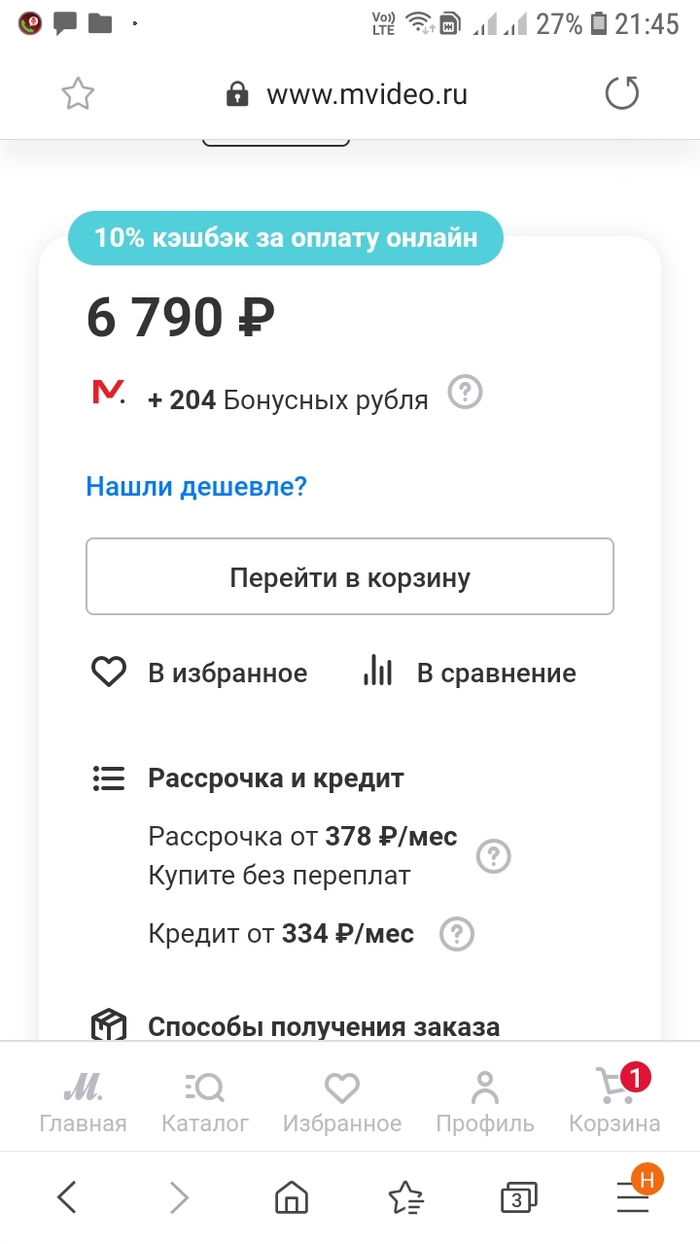700x1244 pixels.
Task: Open the browser bookmarks list icon
Action: (405, 1196)
